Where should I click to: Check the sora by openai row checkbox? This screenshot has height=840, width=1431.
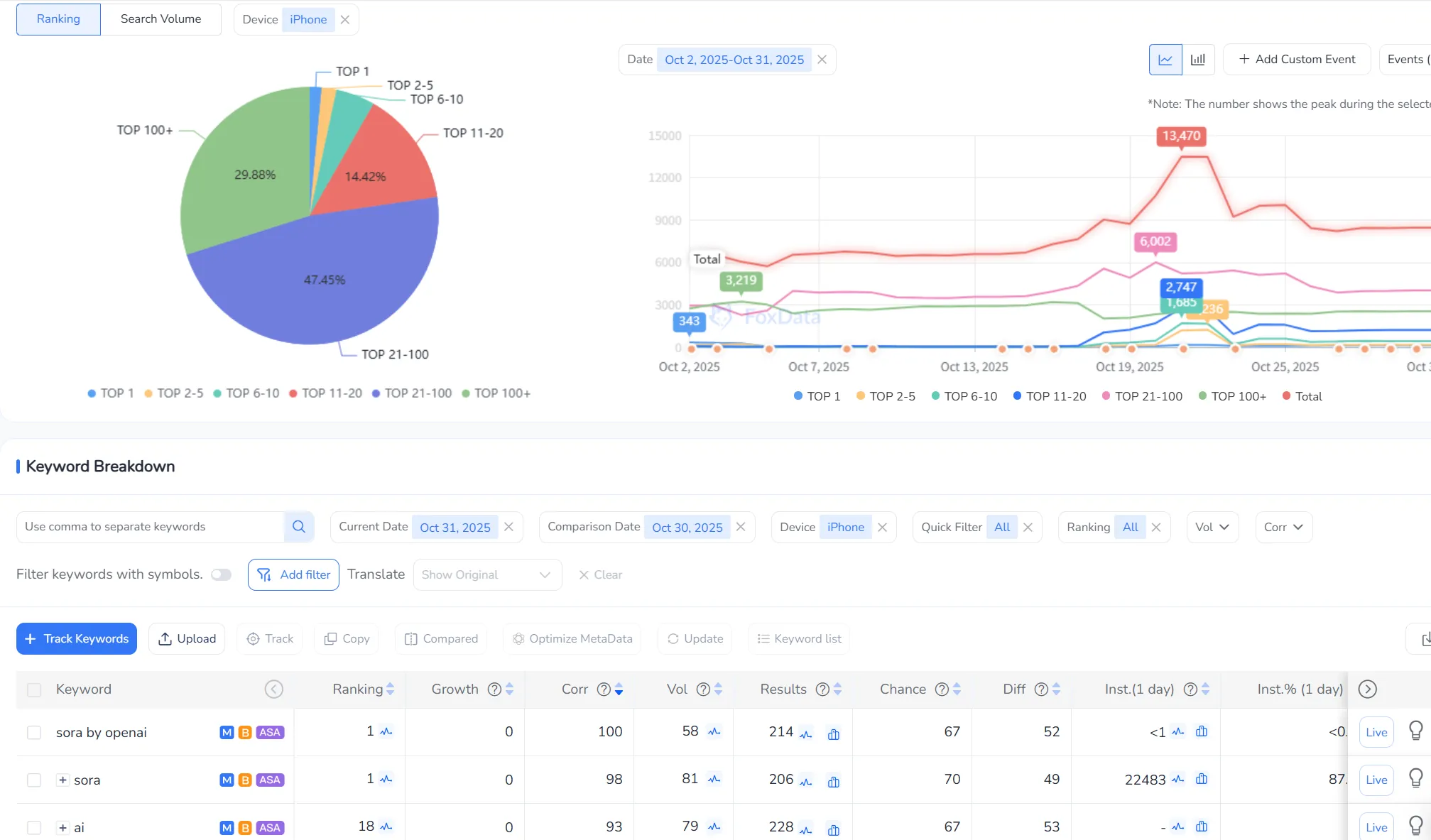coord(34,732)
